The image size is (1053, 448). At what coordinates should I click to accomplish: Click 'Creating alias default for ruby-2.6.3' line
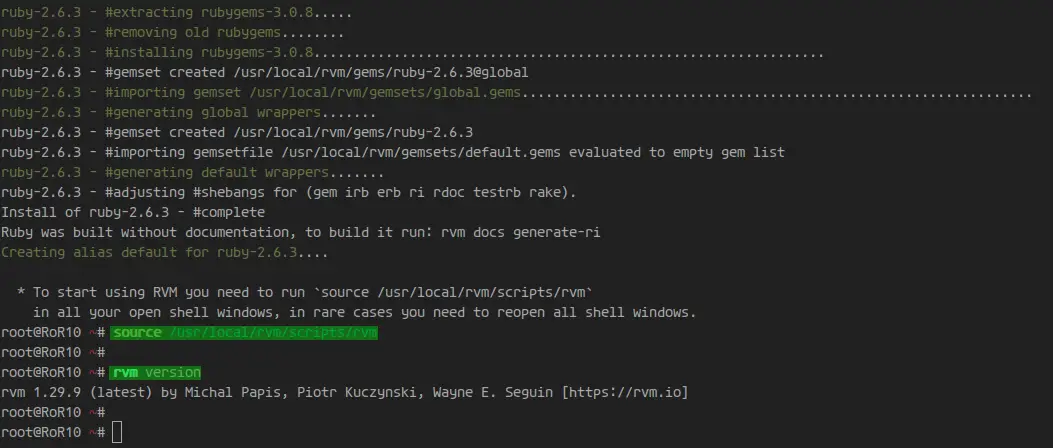click(x=165, y=253)
